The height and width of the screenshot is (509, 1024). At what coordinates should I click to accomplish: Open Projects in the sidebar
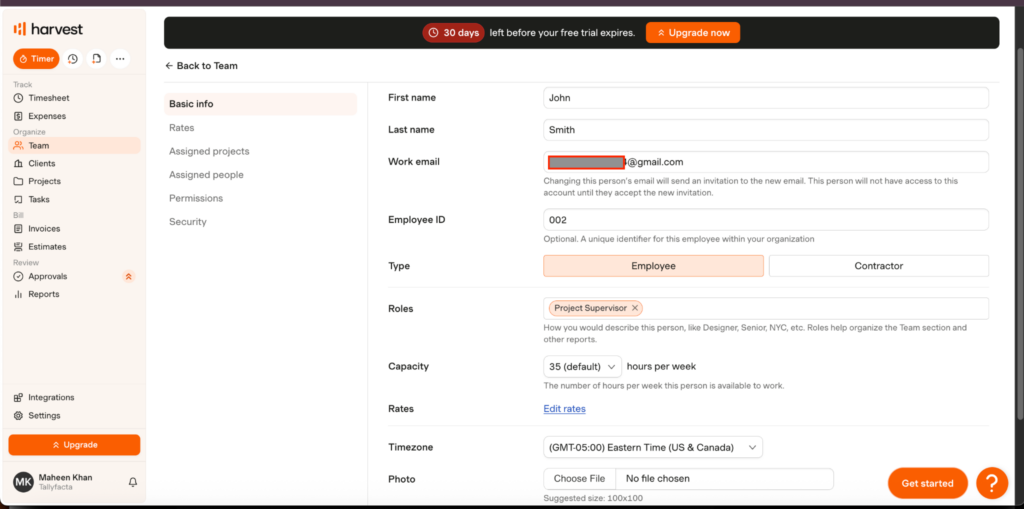pos(74,181)
